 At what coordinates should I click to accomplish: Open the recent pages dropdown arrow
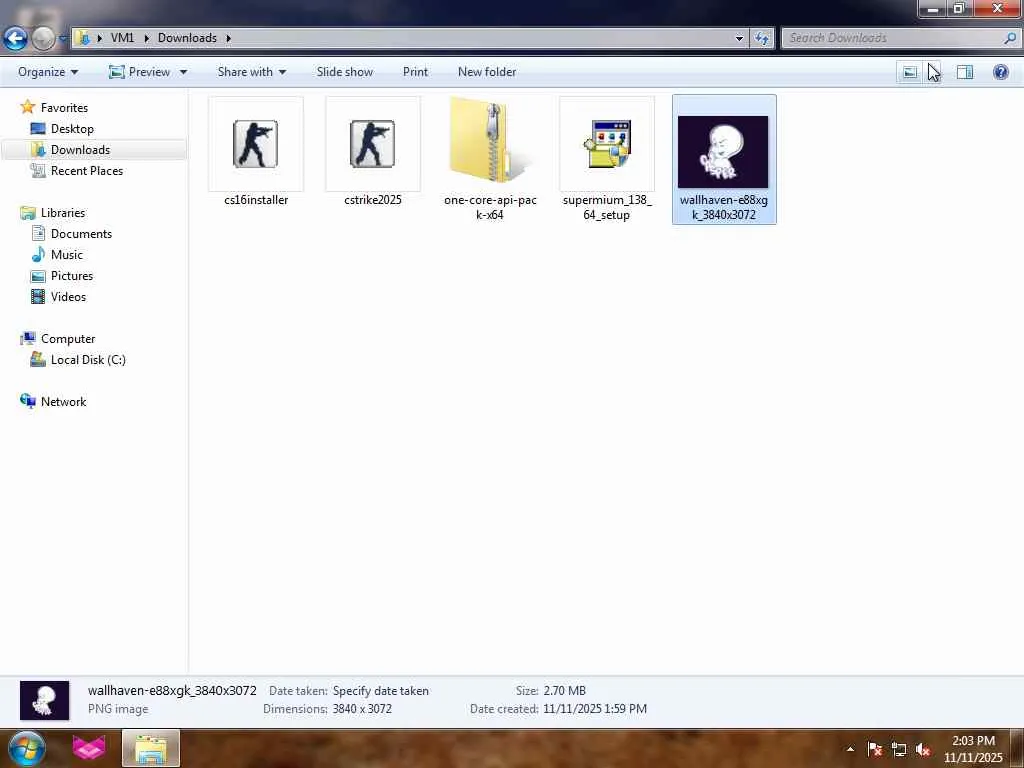tap(62, 39)
